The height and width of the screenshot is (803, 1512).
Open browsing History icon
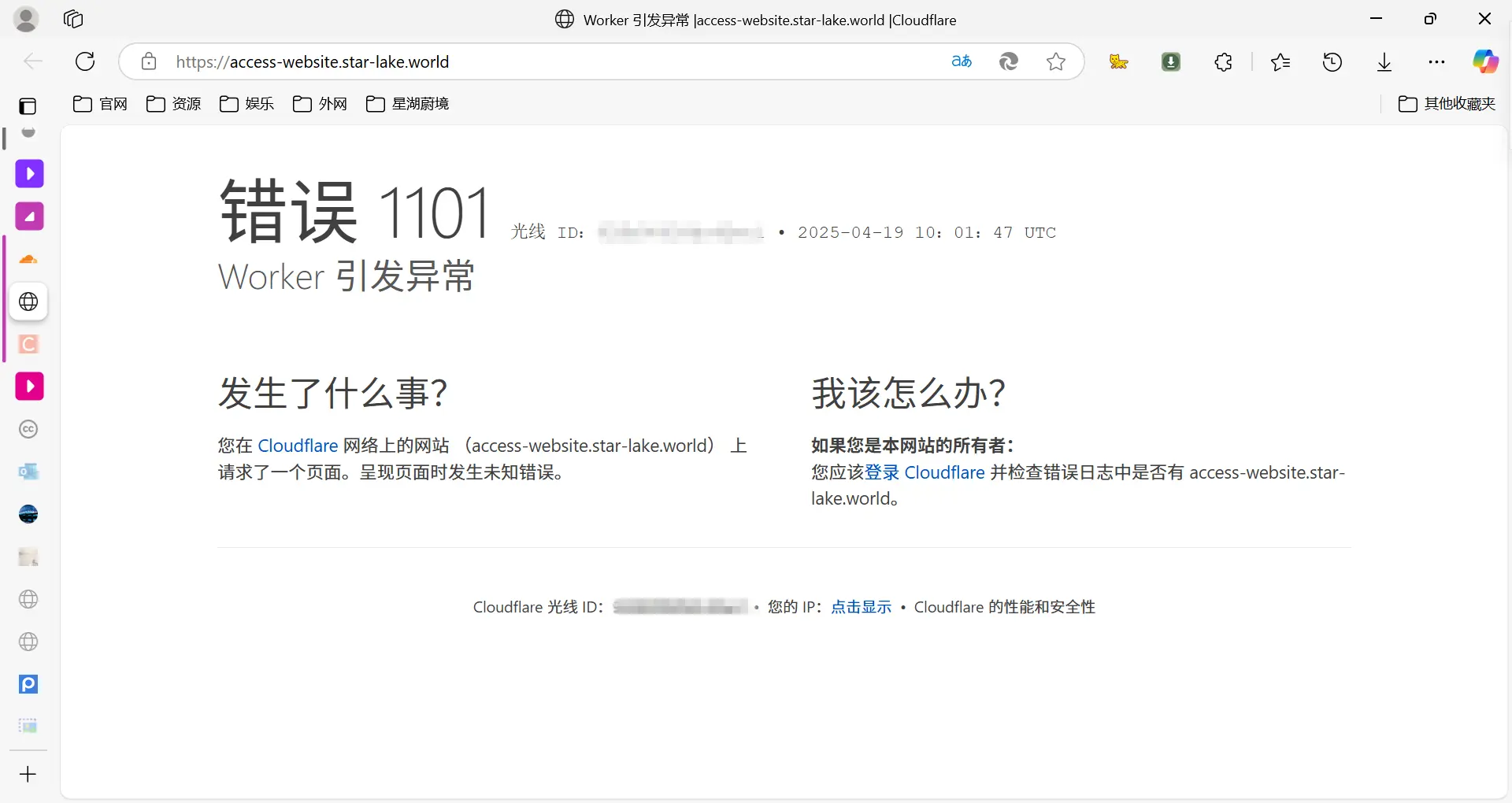[1332, 61]
